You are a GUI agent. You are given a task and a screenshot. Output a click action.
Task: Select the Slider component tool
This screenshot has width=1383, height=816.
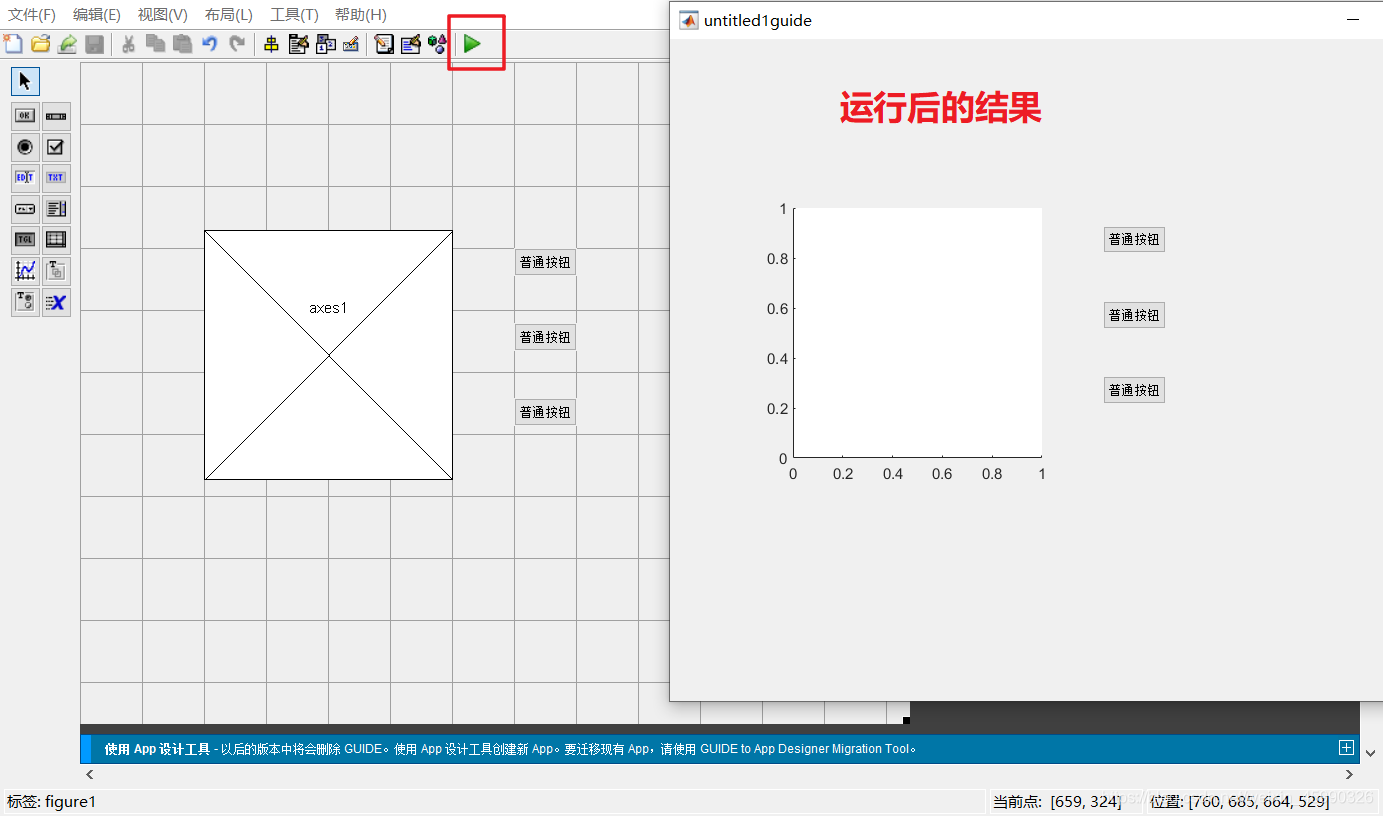[x=55, y=115]
